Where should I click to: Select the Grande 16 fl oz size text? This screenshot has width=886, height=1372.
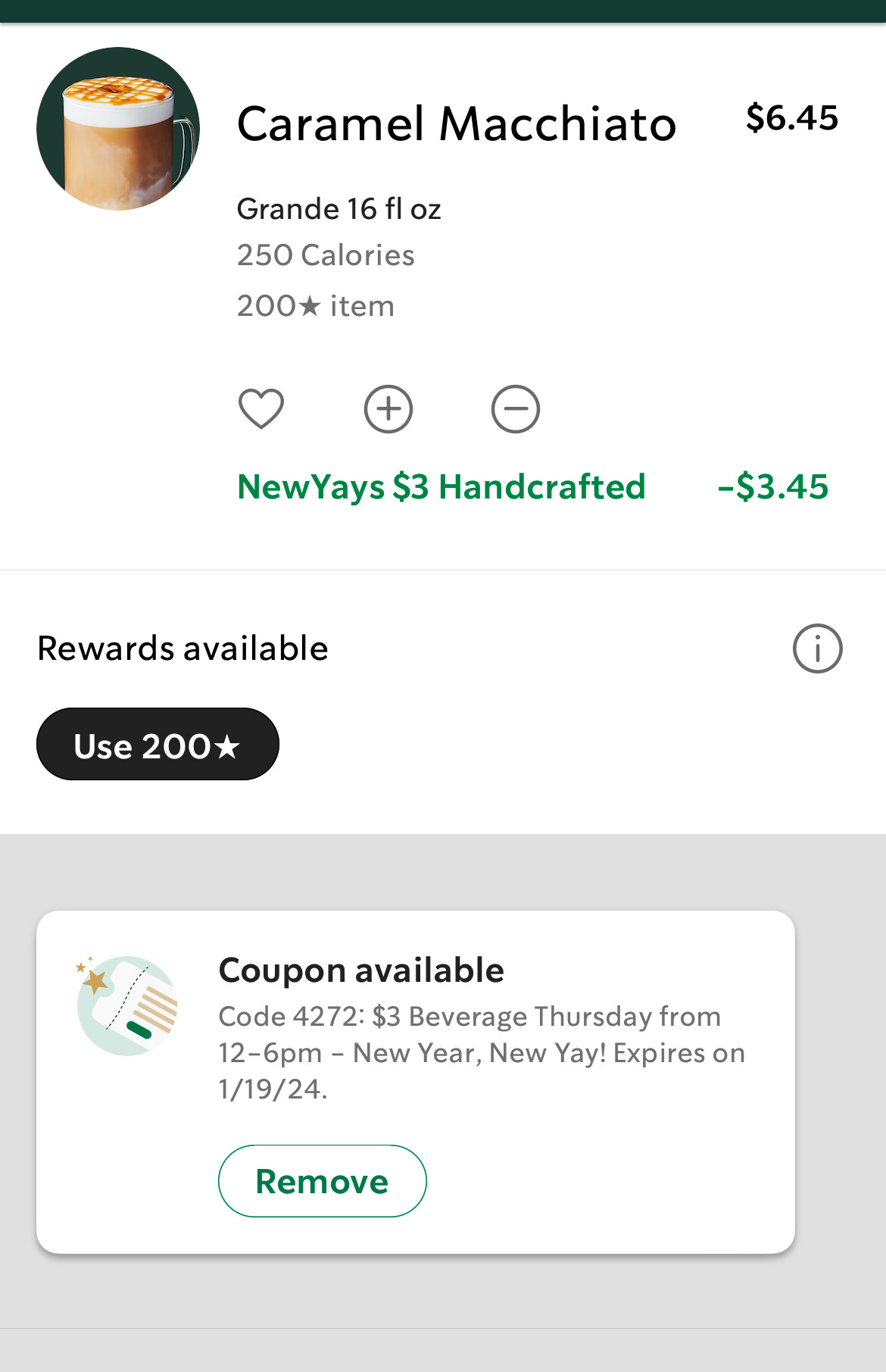[339, 209]
